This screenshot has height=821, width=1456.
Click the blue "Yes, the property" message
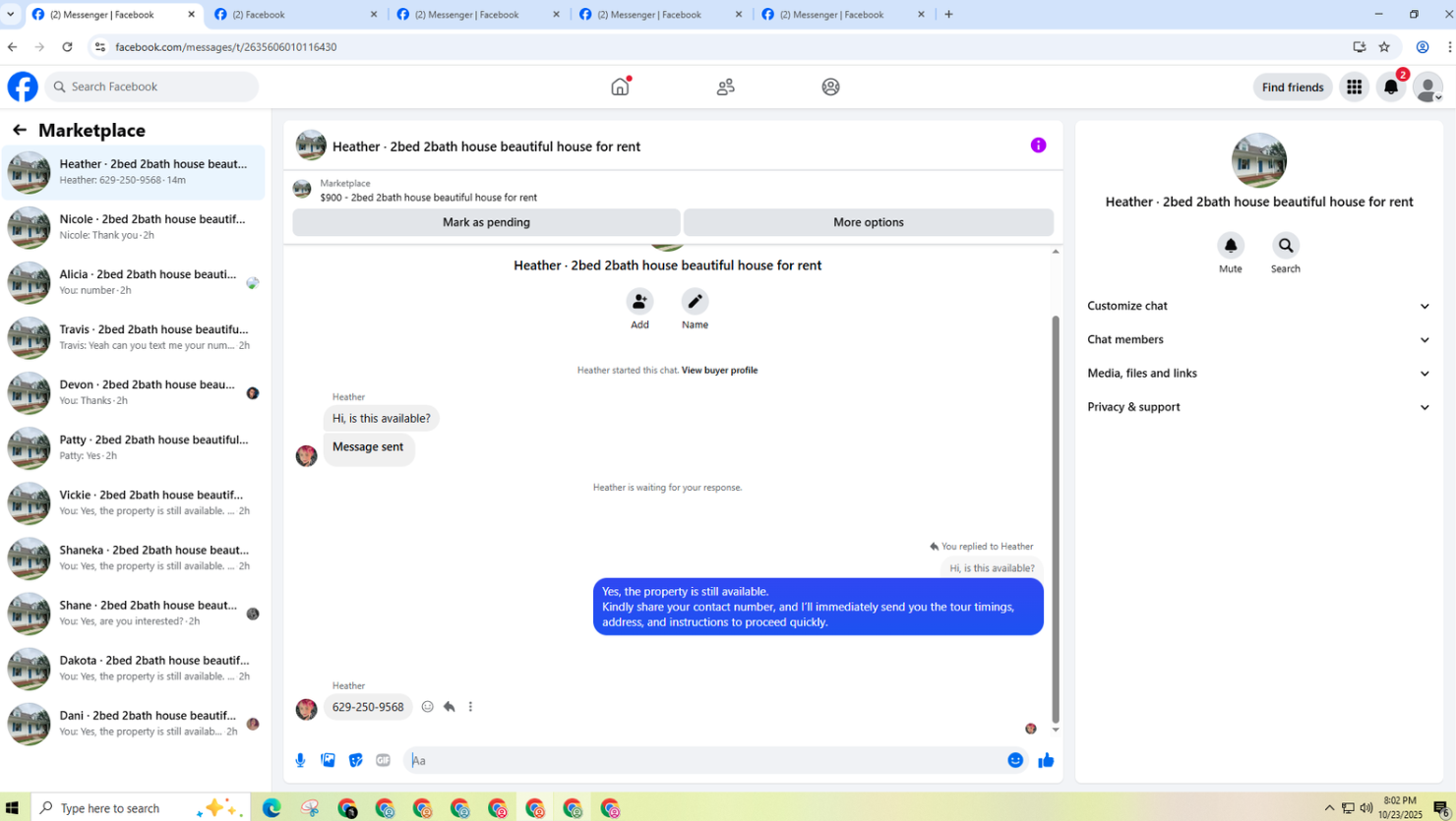818,607
